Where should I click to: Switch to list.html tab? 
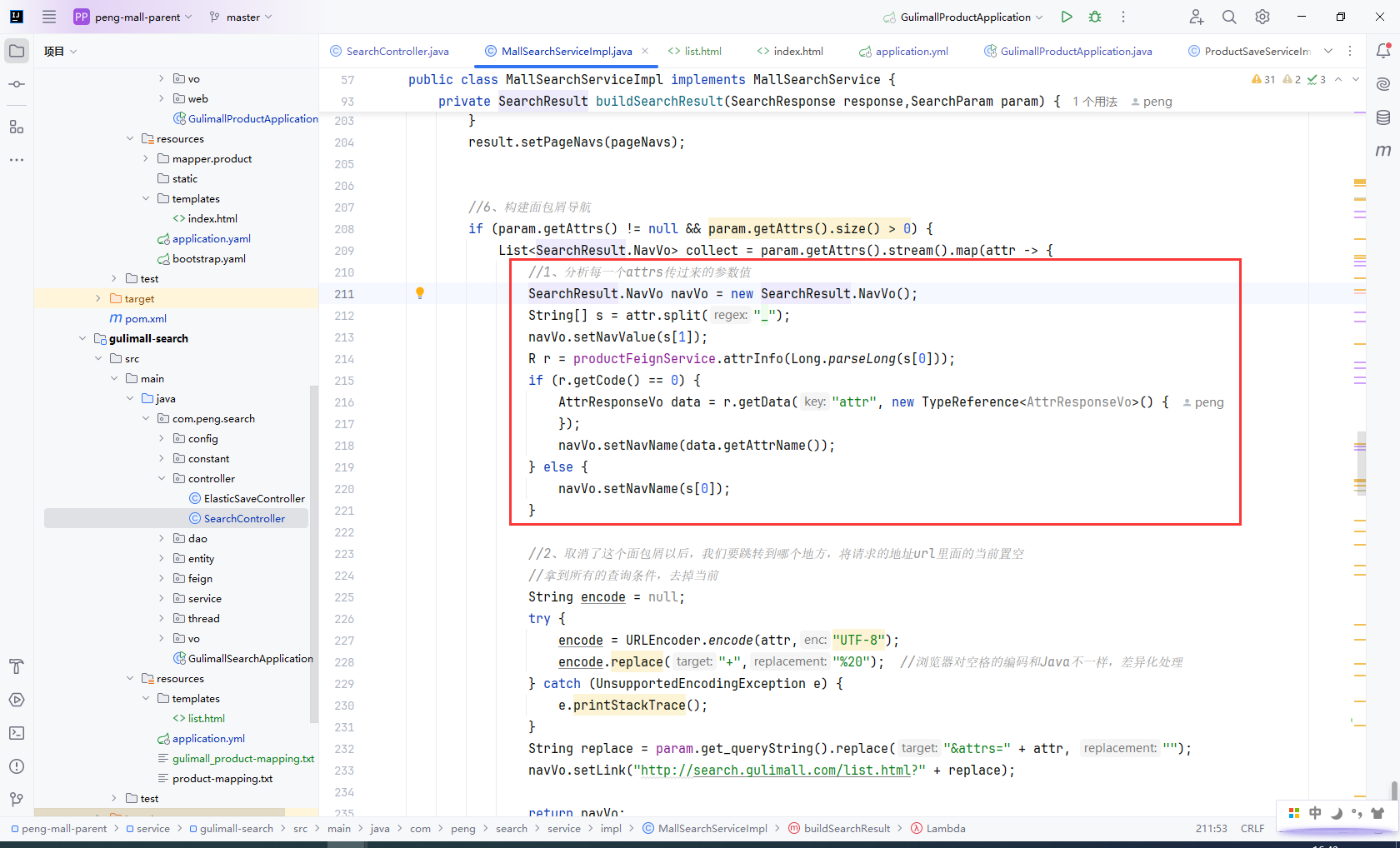pyautogui.click(x=695, y=51)
